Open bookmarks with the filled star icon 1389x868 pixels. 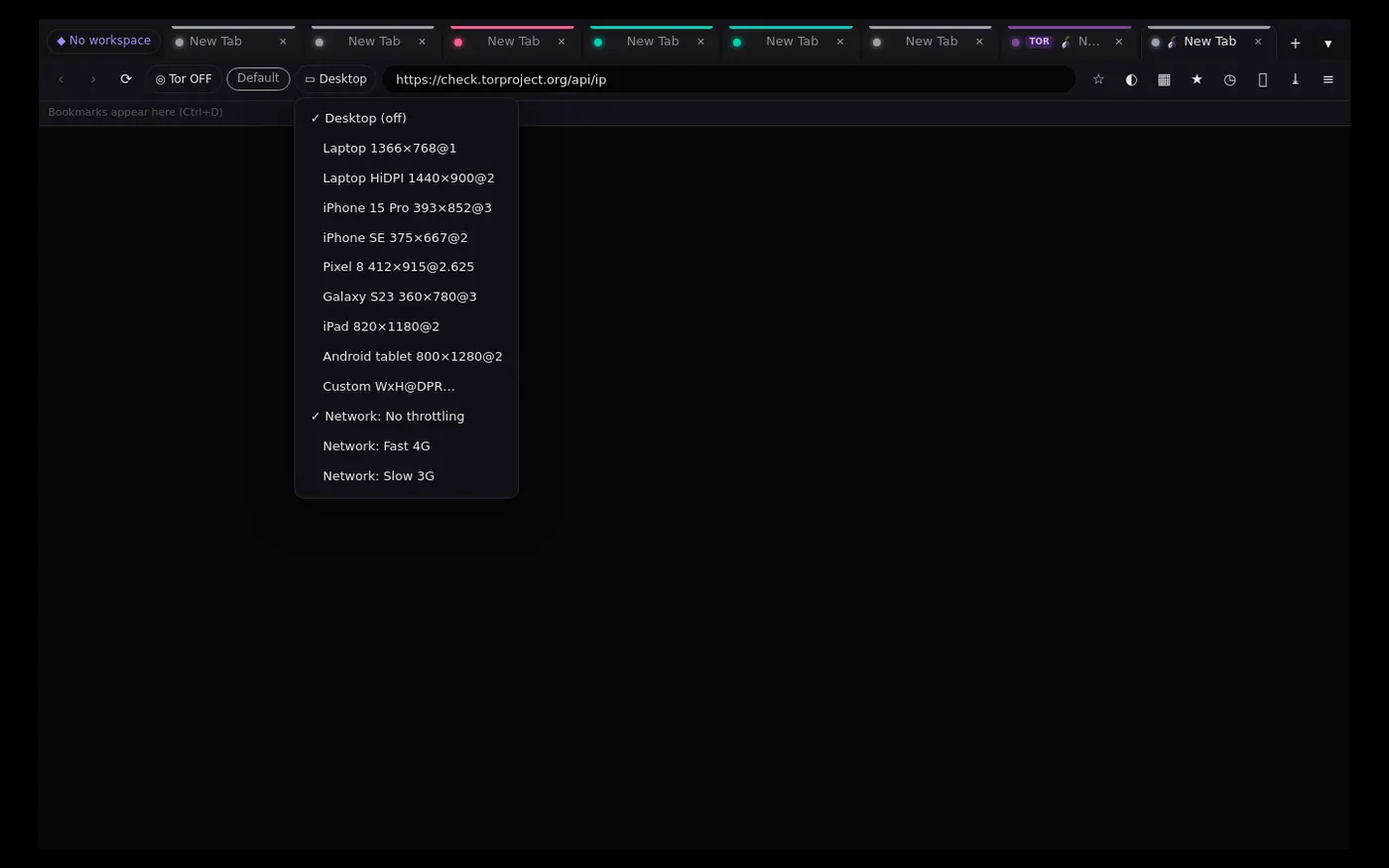click(x=1197, y=79)
